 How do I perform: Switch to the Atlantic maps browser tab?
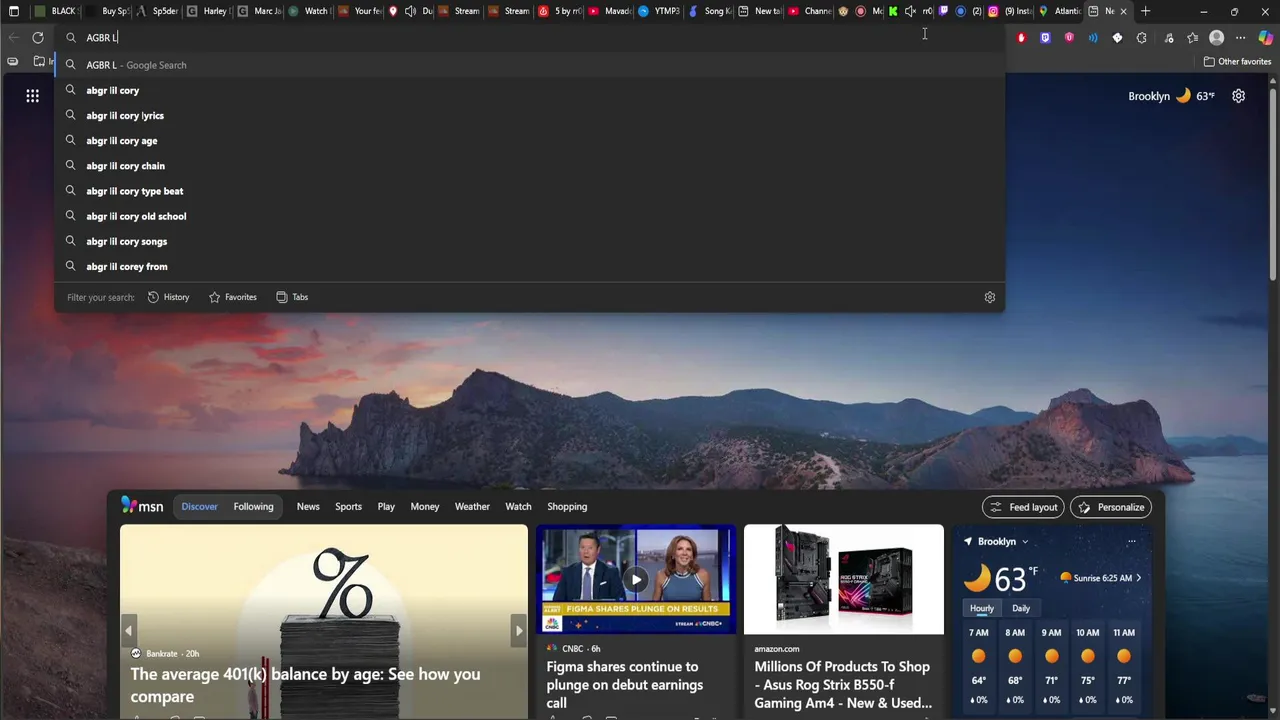[1060, 11]
